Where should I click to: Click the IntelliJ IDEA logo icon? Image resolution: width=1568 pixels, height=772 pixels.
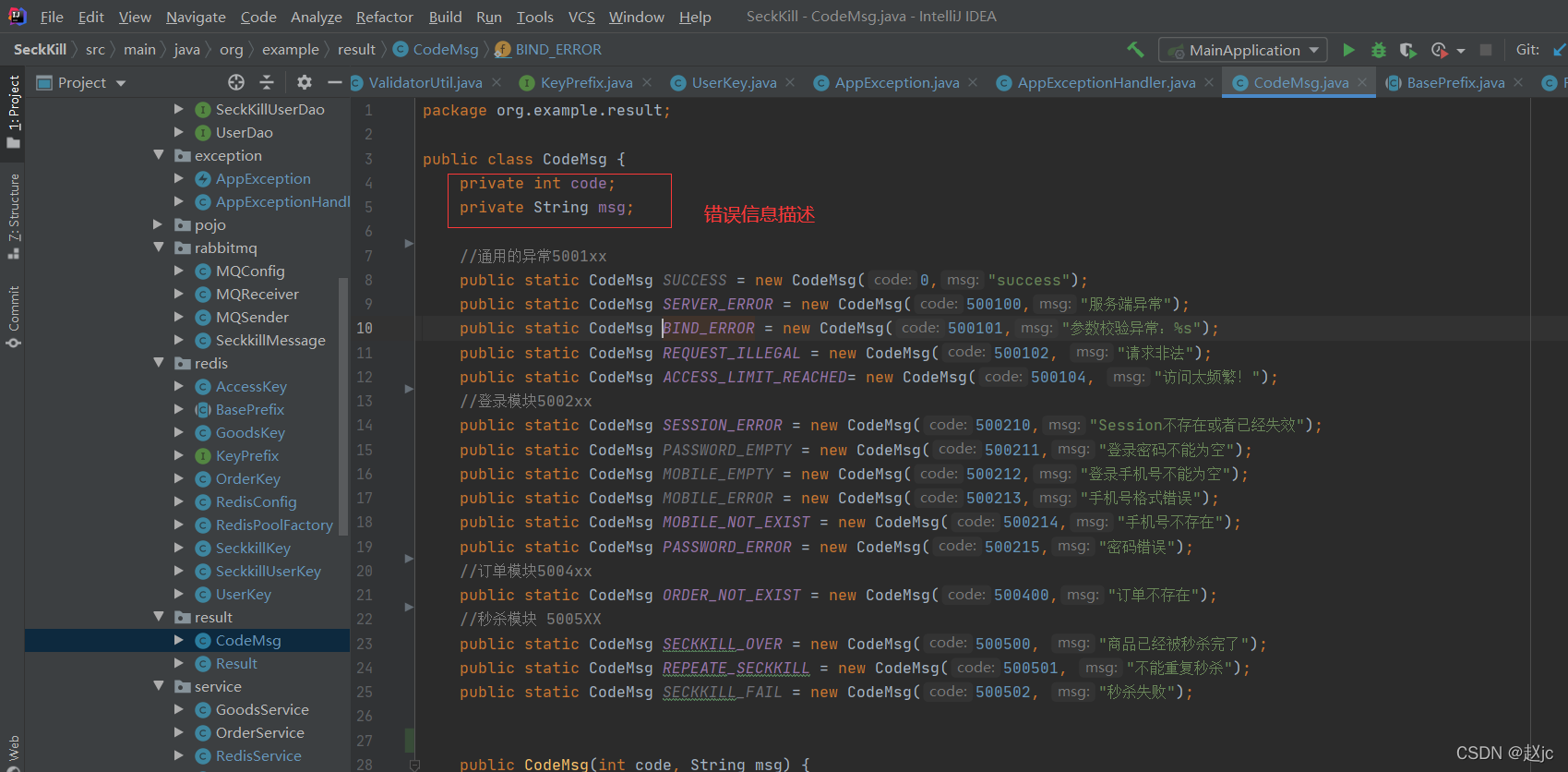click(17, 16)
